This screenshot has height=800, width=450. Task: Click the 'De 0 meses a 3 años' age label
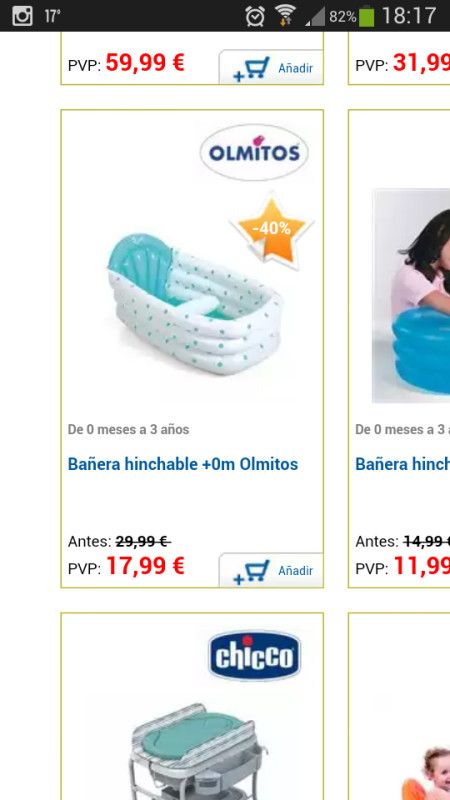click(129, 430)
